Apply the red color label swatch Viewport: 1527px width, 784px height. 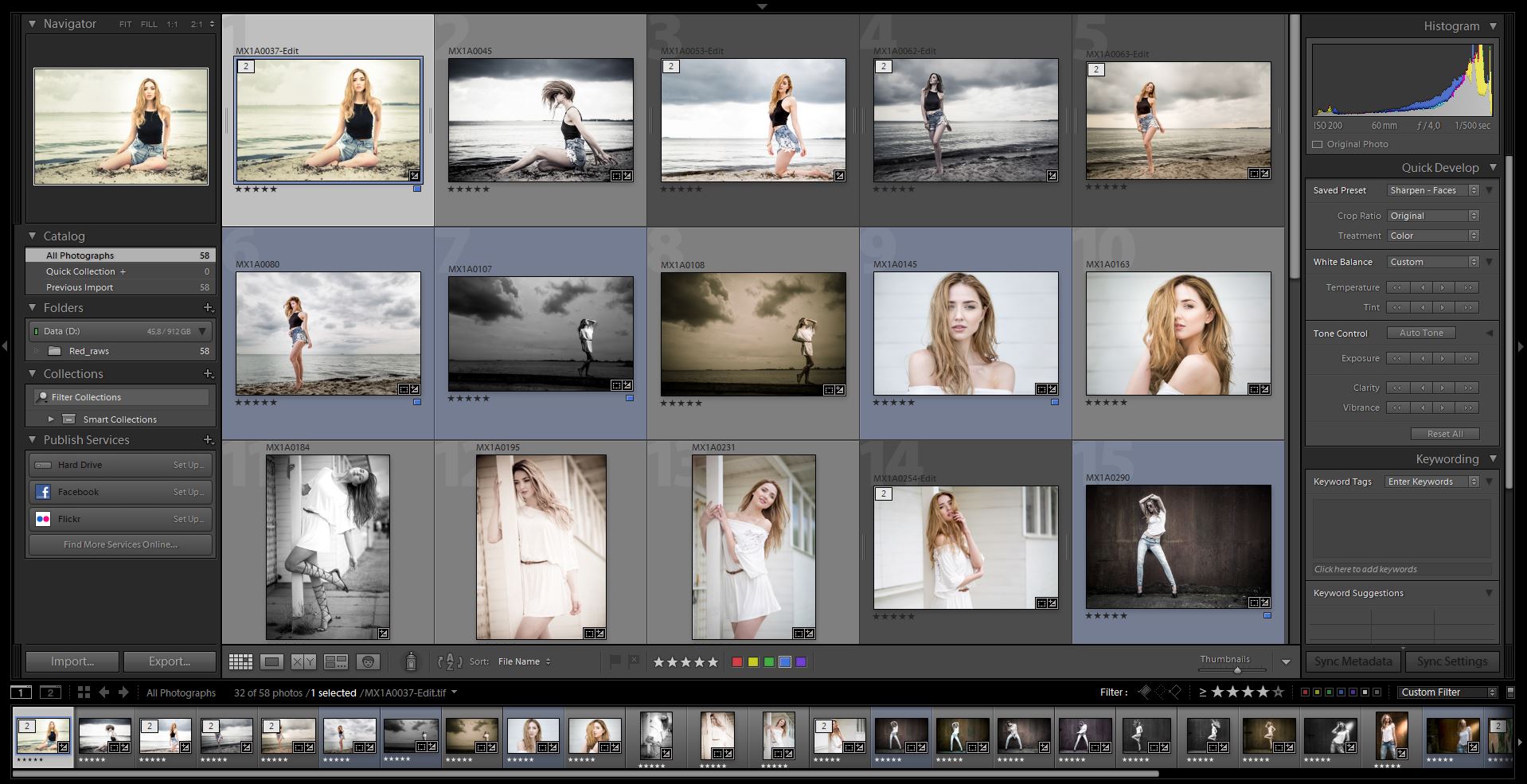737,661
